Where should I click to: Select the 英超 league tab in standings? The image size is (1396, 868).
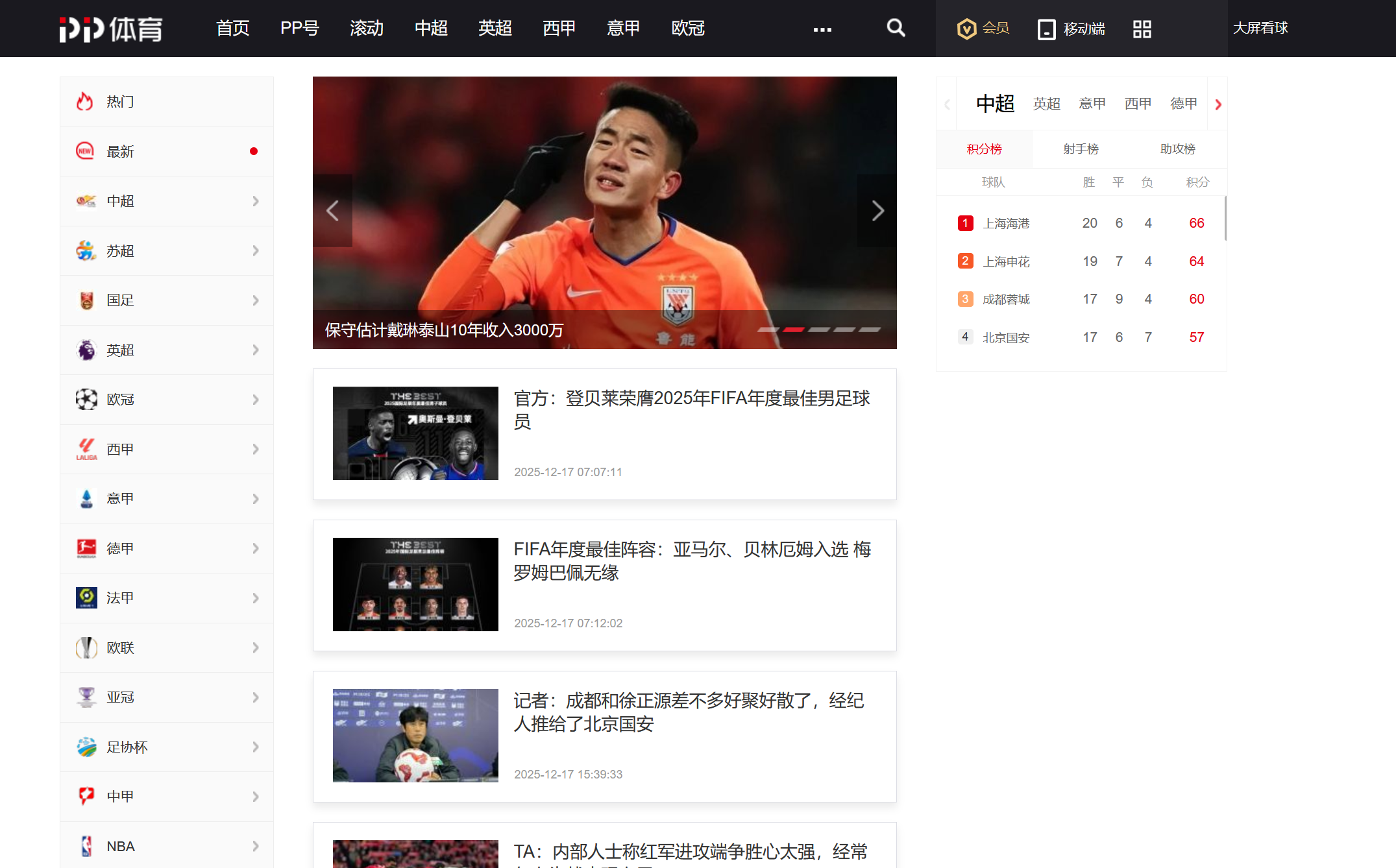(1046, 104)
